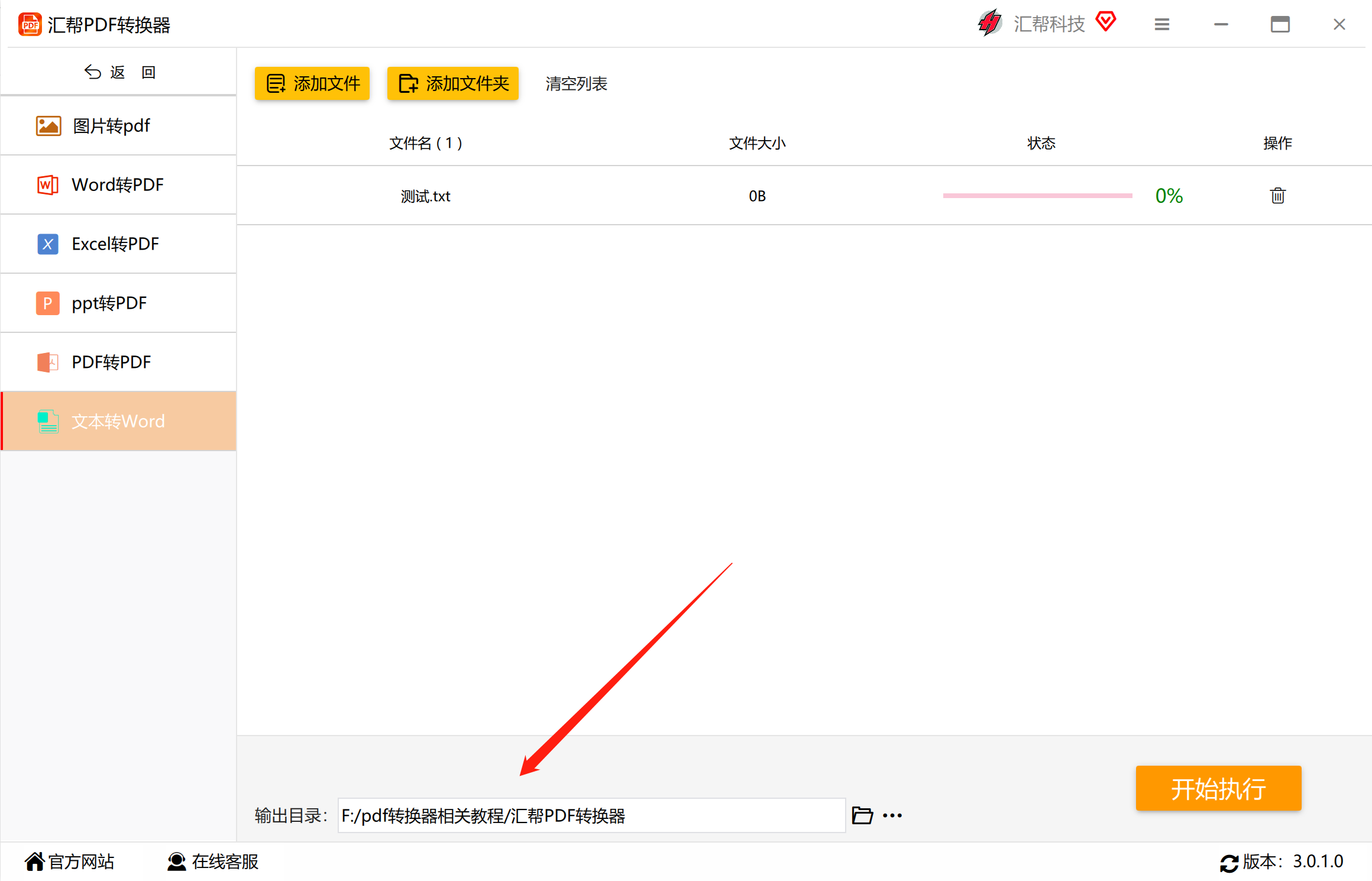Click the 添加文件夹 button
This screenshot has height=881, width=1372.
[x=453, y=83]
